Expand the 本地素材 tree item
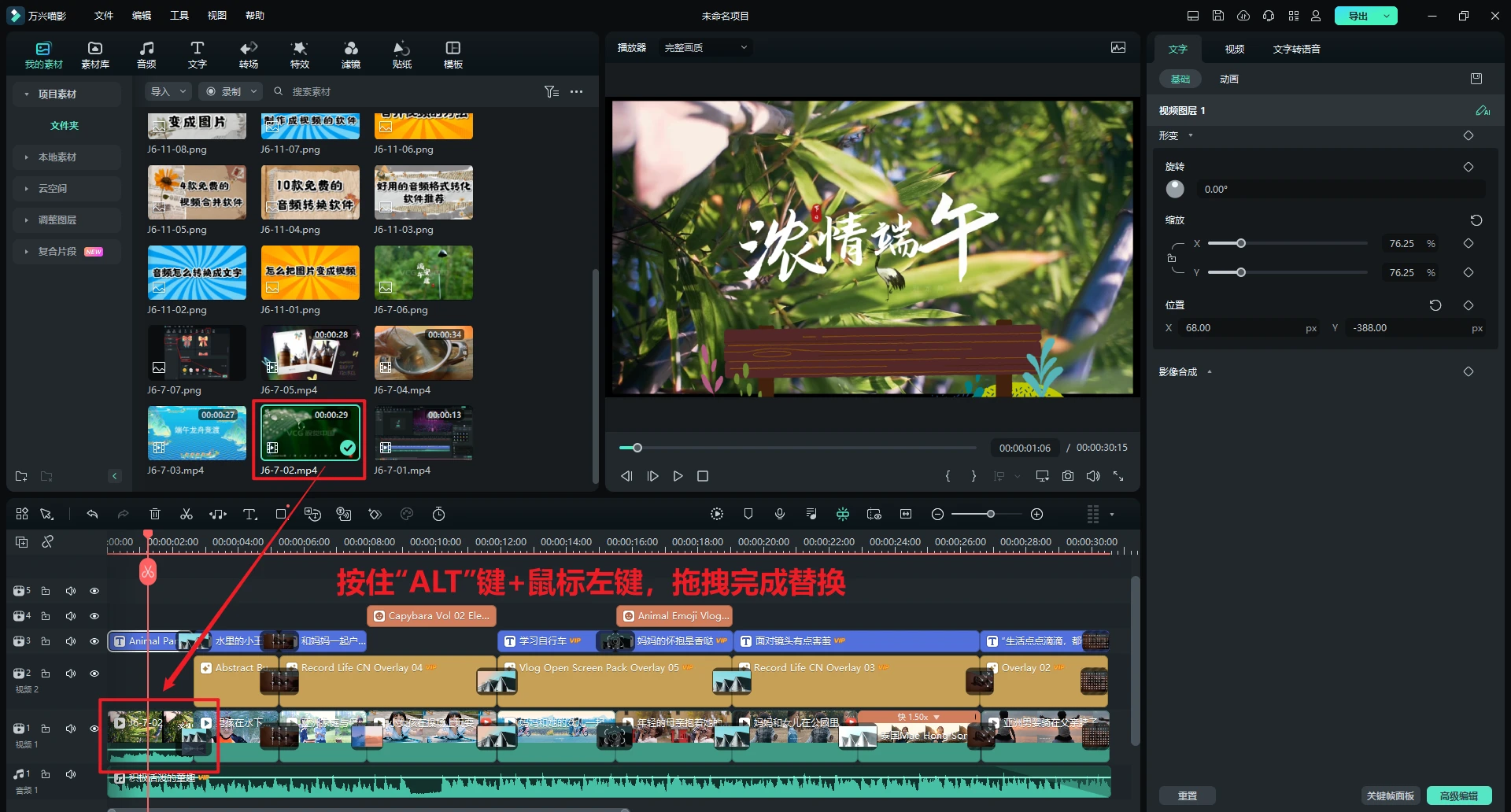 point(27,157)
